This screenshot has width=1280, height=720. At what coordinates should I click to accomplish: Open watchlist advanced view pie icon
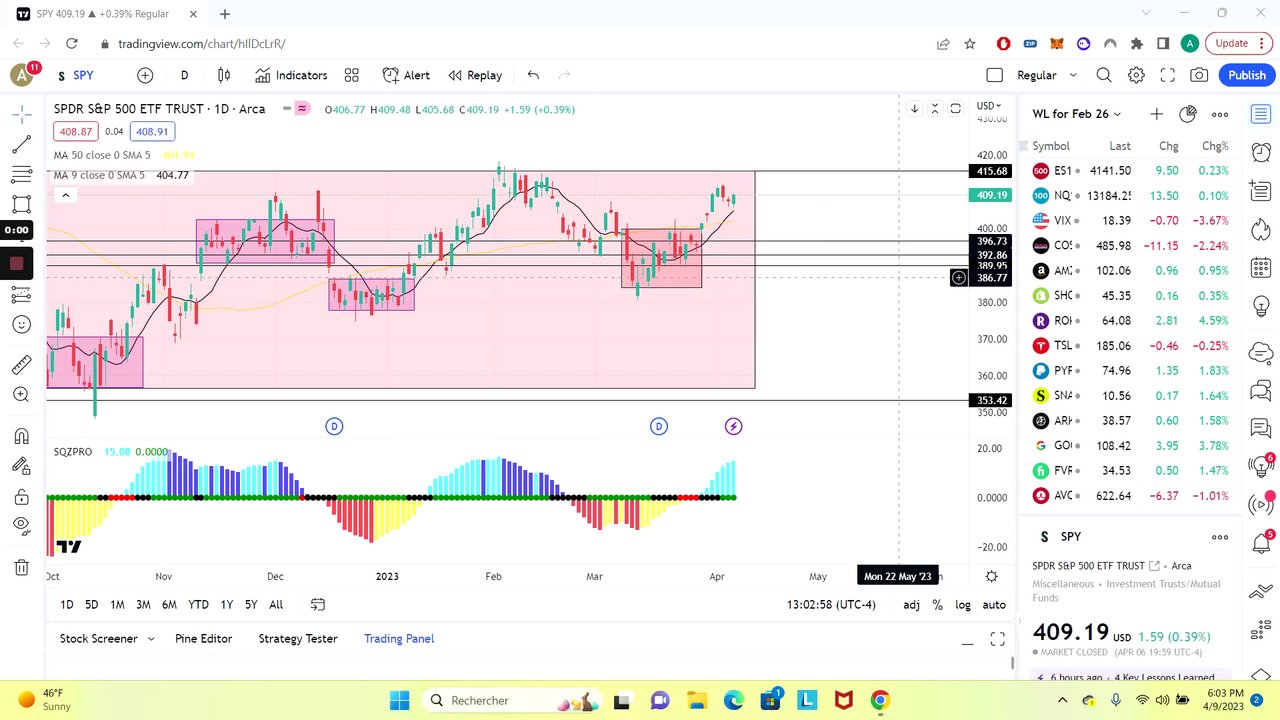tap(1188, 114)
